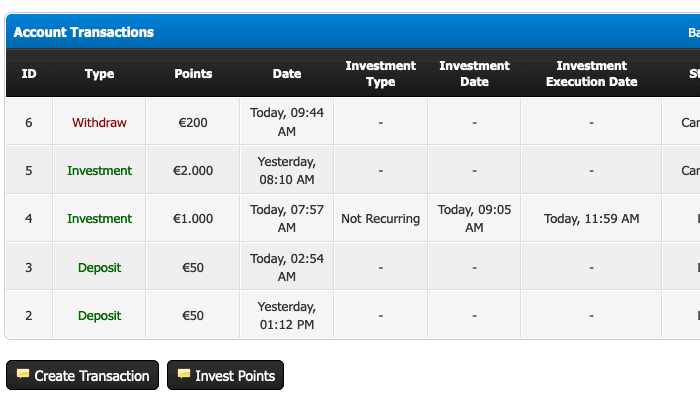This screenshot has height=400, width=700.
Task: Click the Create Transaction button
Action: [82, 376]
